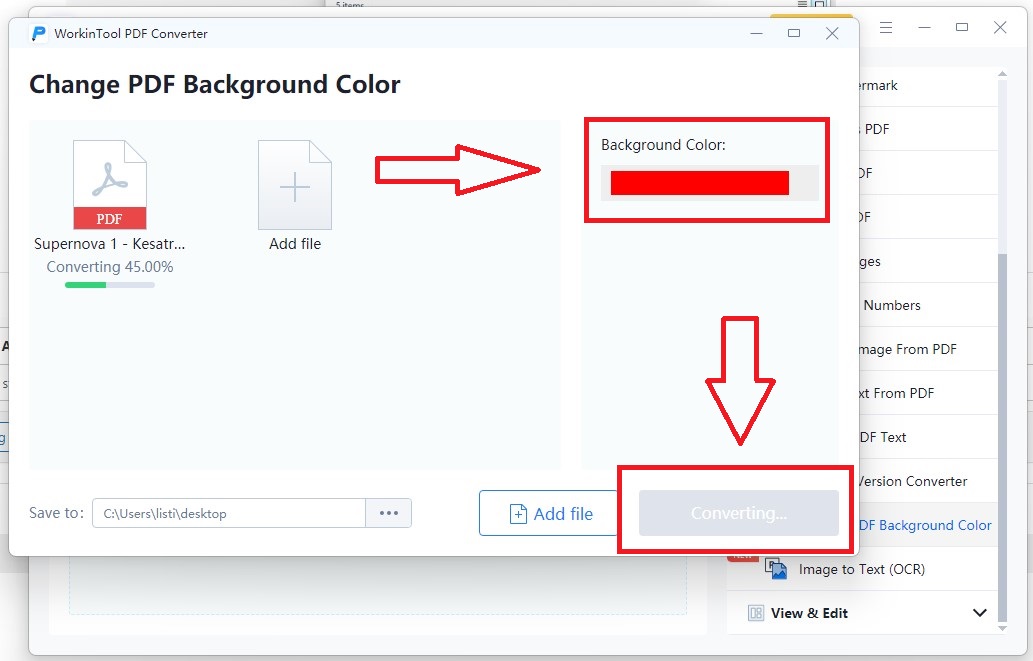The image size is (1033, 661).
Task: Select Version Converter sidebar item
Action: coord(928,481)
